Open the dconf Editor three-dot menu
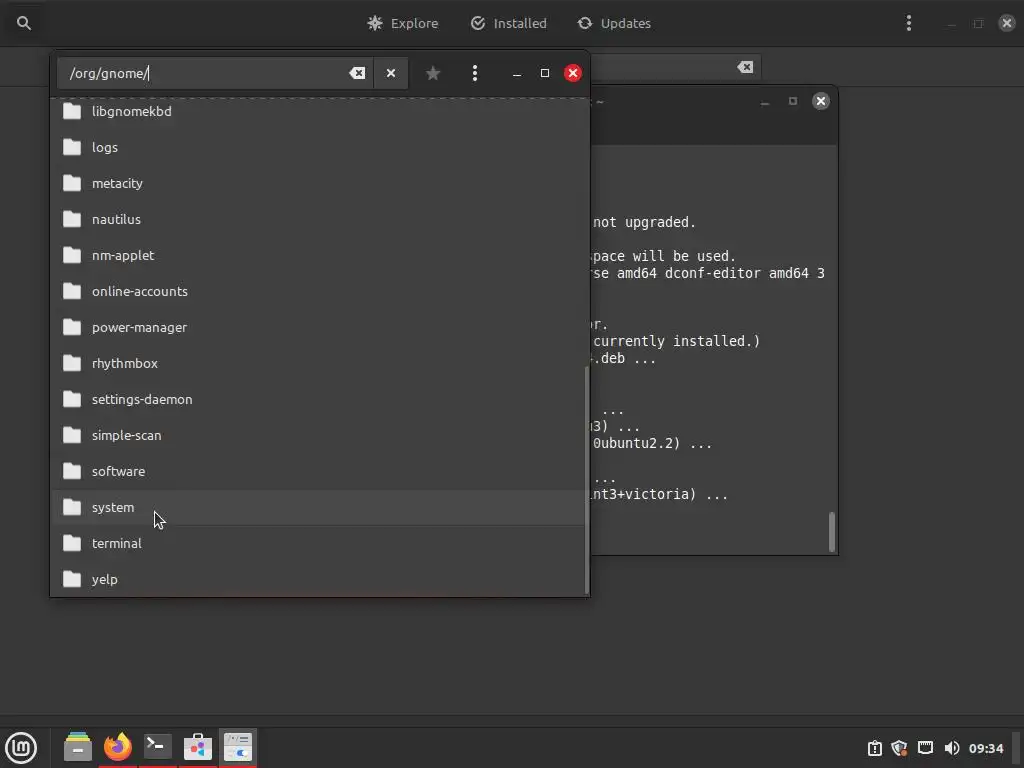The image size is (1024, 768). 475,73
